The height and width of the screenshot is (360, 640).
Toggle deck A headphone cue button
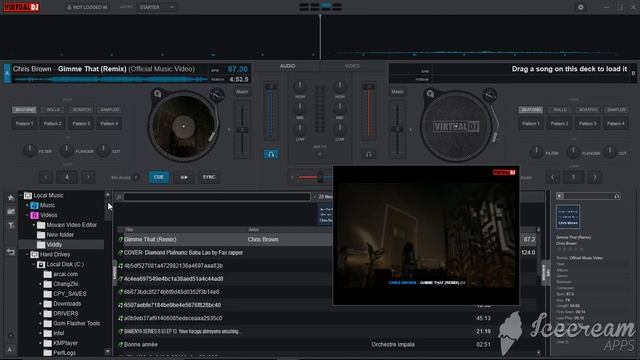(271, 154)
